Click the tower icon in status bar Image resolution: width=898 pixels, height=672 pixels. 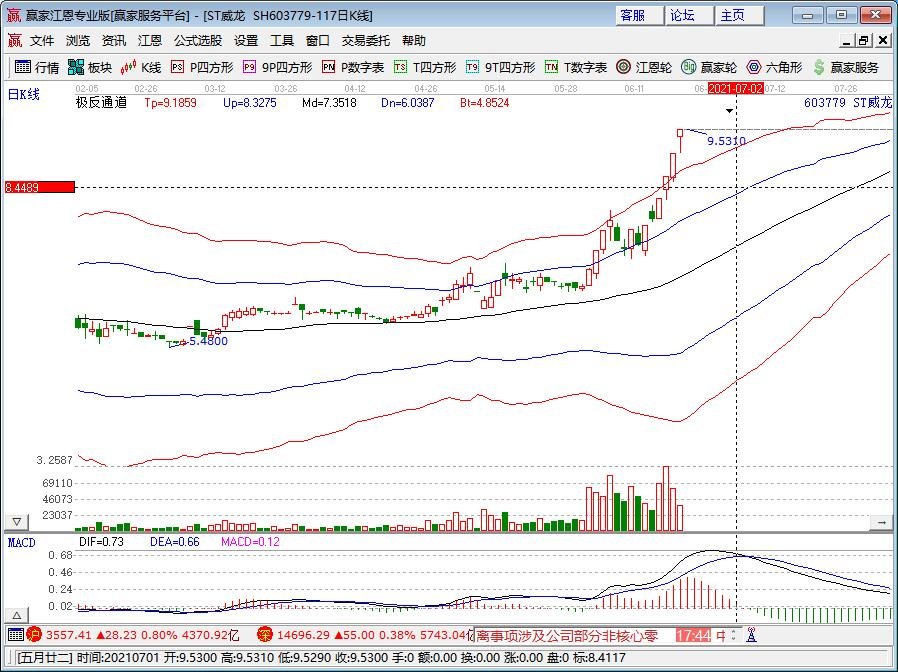(x=751, y=635)
